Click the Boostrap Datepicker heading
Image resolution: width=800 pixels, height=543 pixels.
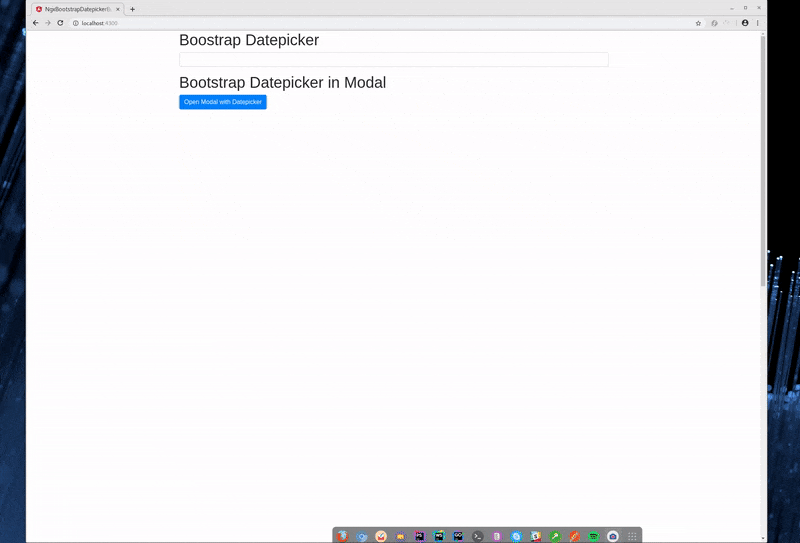[x=249, y=40]
